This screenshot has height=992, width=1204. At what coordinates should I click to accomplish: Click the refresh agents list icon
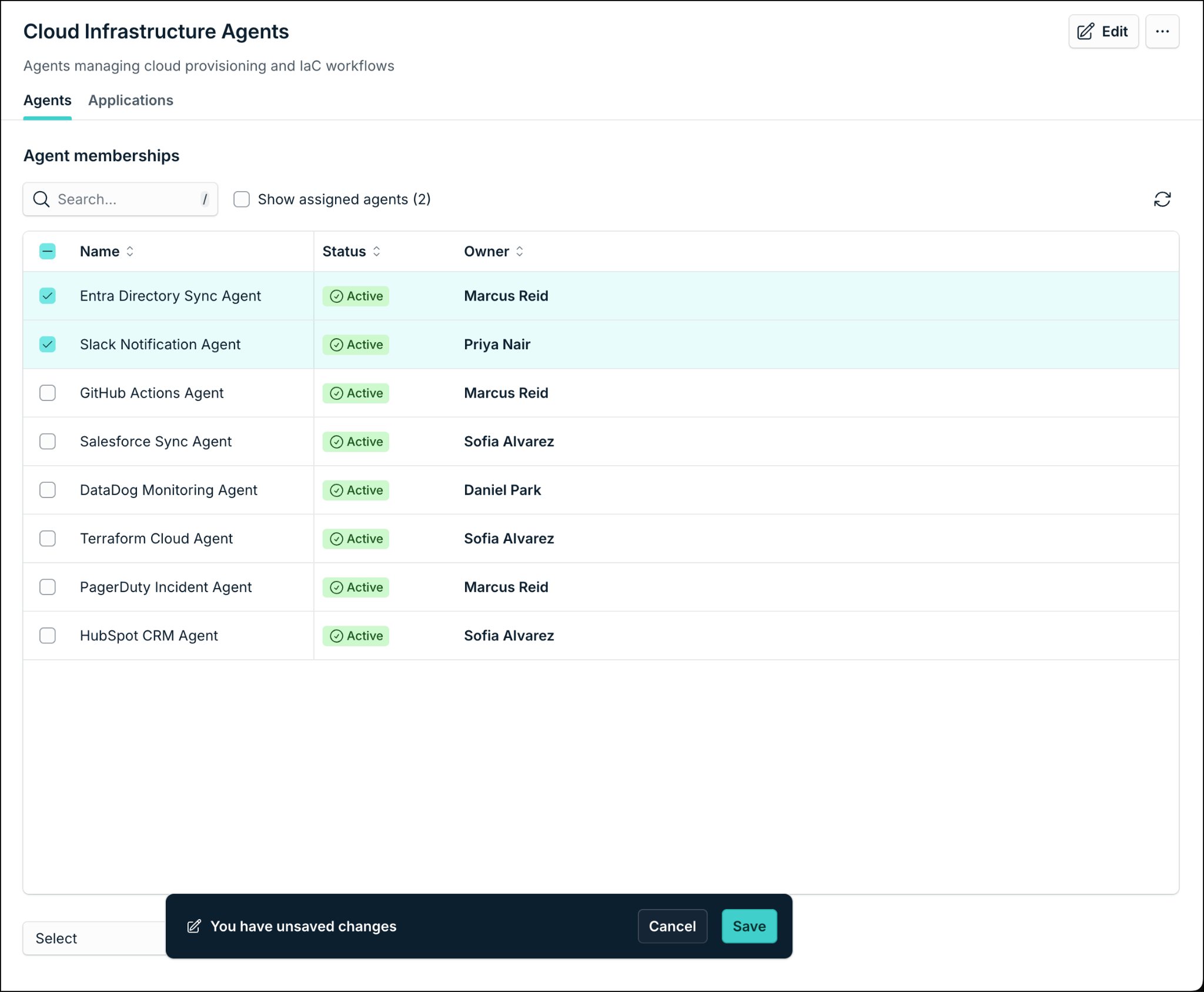pyautogui.click(x=1162, y=199)
